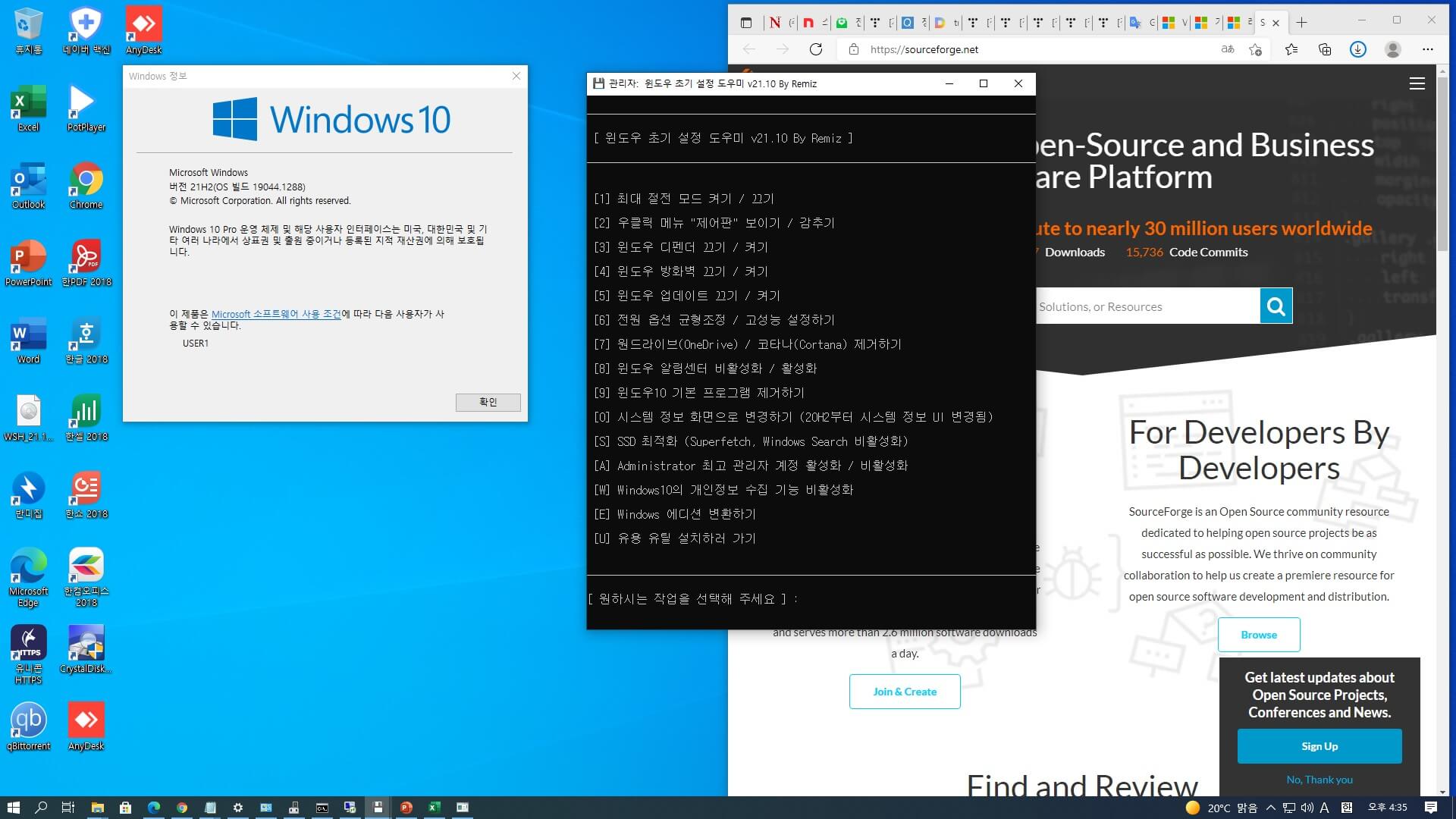Open the 한컴오피스 2018 desktop shortcut
The width and height of the screenshot is (1456, 819).
(x=86, y=576)
